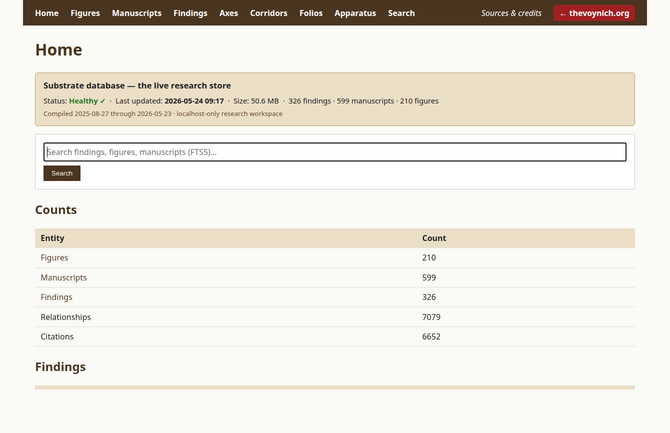The image size is (670, 433).
Task: Open Findings in navigation bar
Action: point(190,13)
